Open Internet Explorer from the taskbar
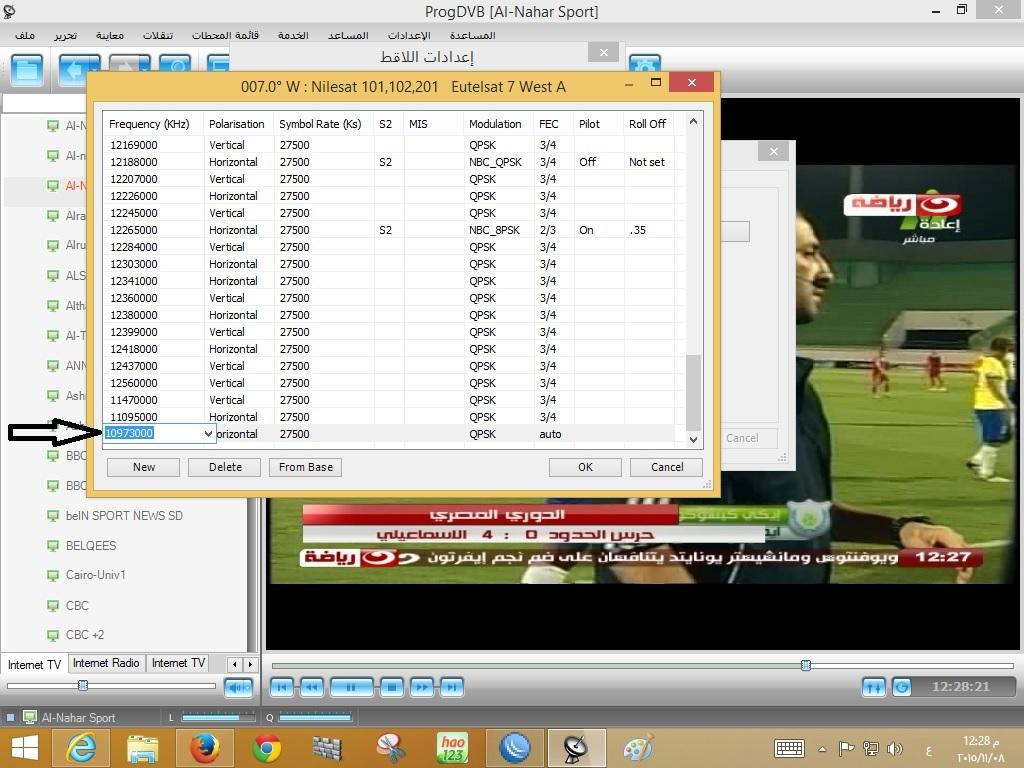Image resolution: width=1024 pixels, height=768 pixels. tap(82, 748)
